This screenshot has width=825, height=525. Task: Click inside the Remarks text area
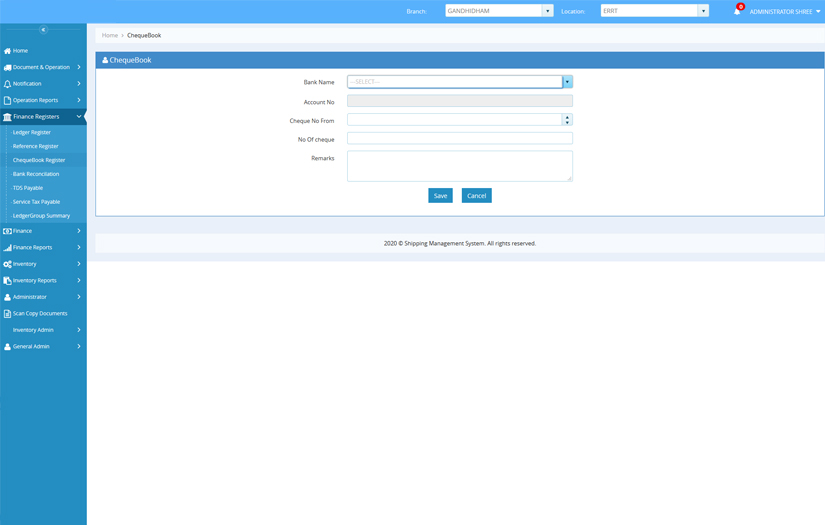(x=460, y=166)
